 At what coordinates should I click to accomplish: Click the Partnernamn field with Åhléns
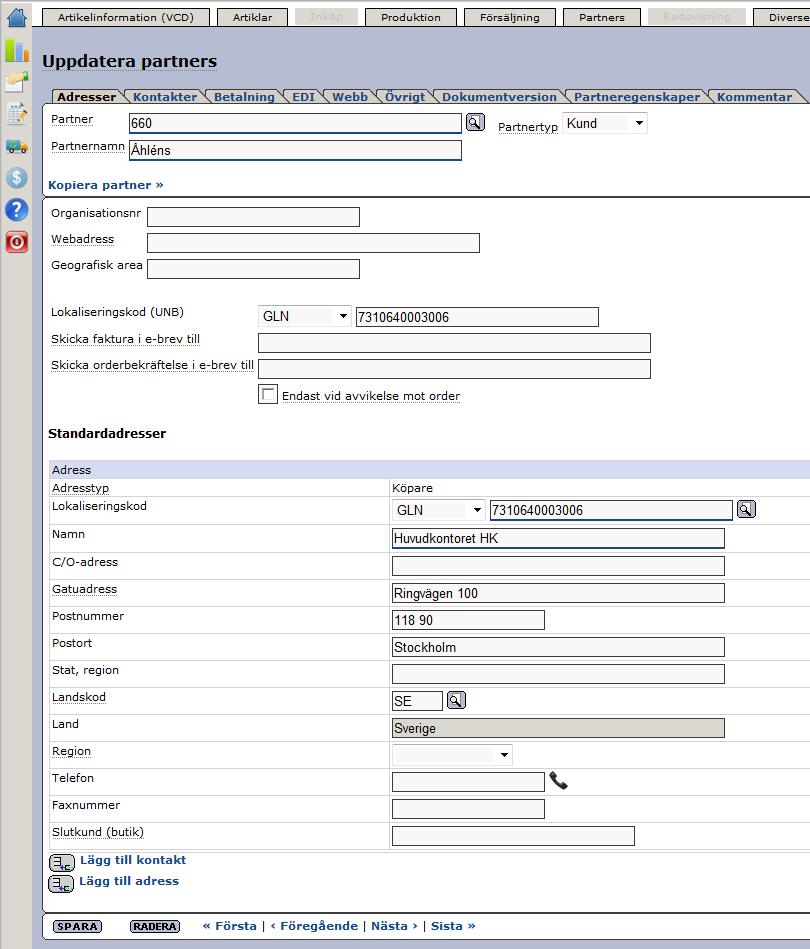point(295,150)
